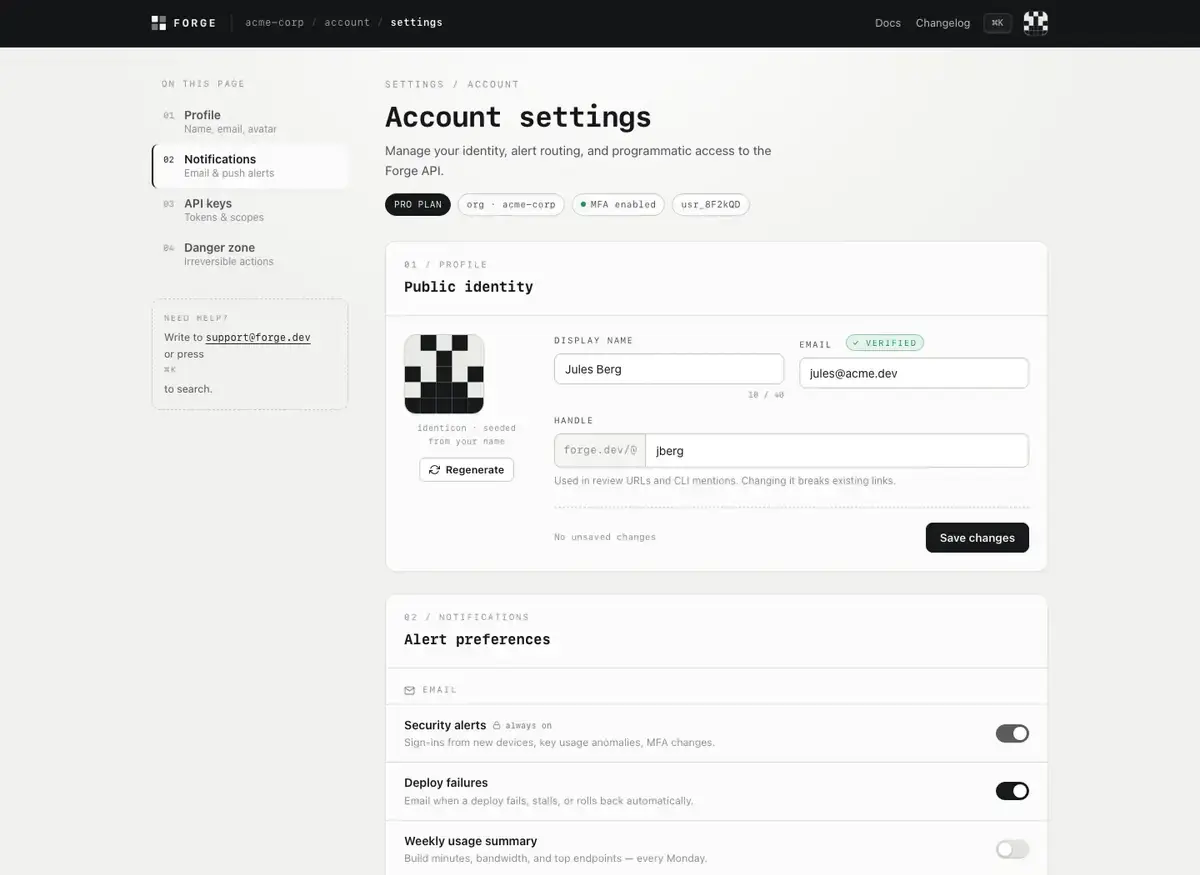
Task: Click the Save changes button
Action: coord(977,538)
